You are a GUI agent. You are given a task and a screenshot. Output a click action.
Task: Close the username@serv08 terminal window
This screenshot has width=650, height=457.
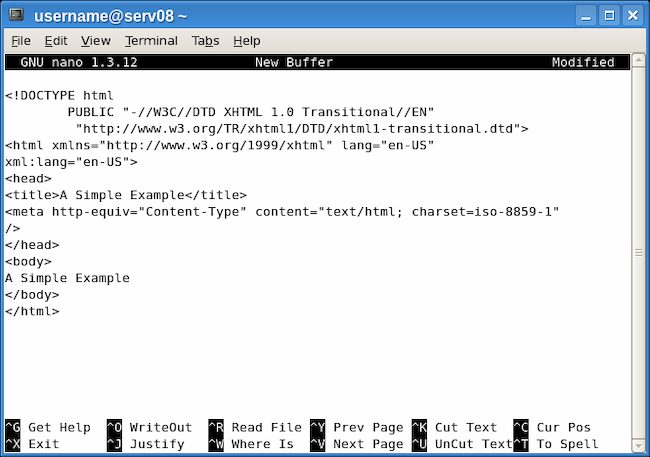coord(632,16)
